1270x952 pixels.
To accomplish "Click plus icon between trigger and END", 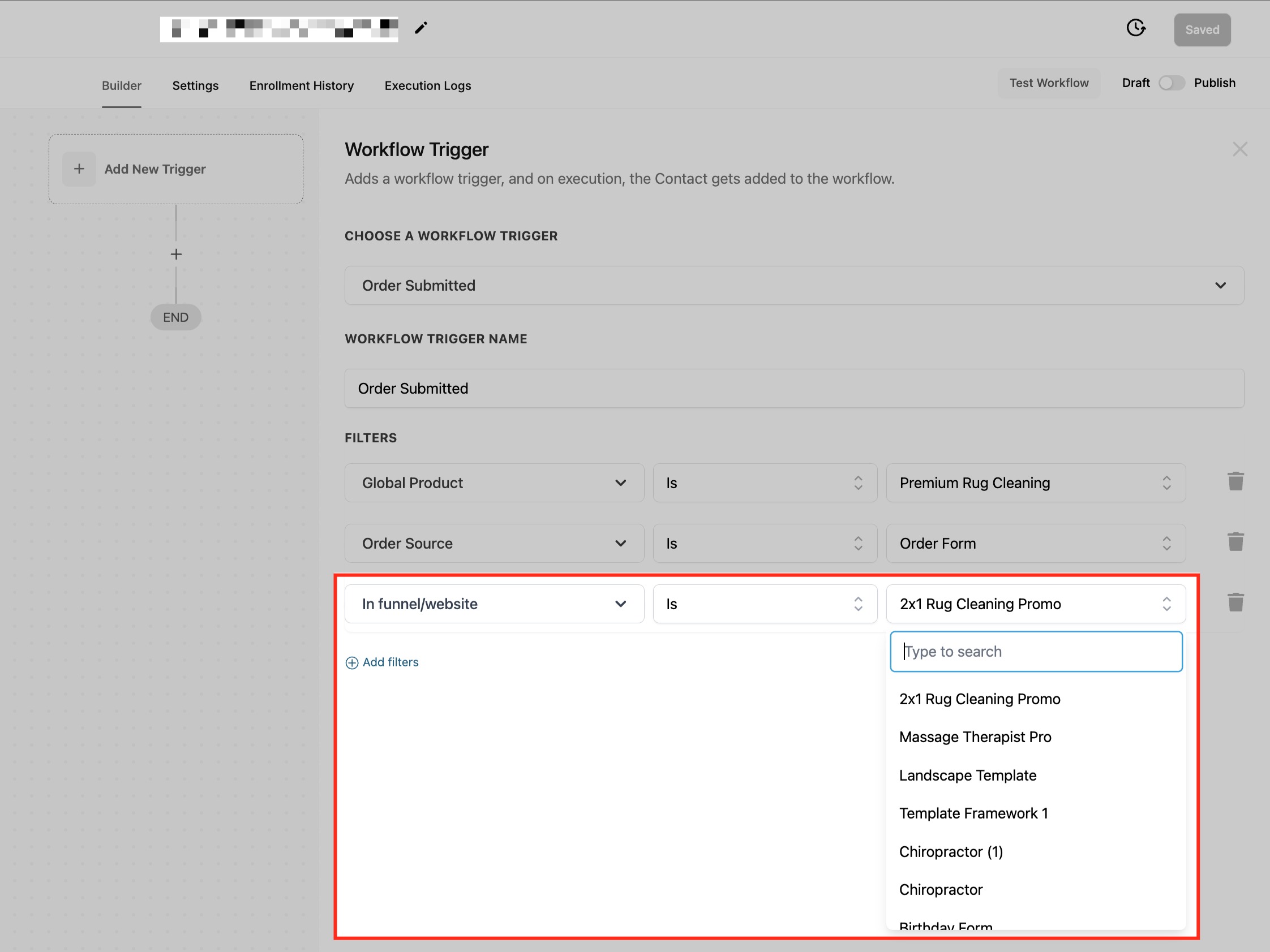I will pos(176,254).
